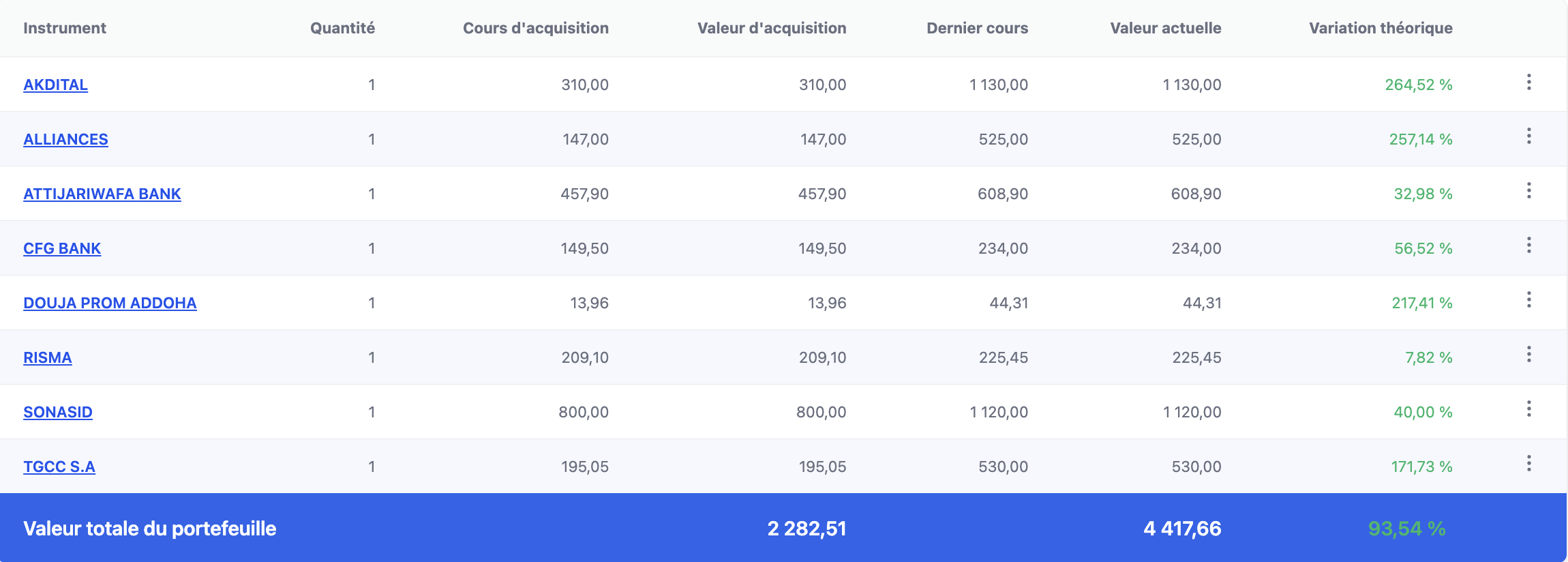Image resolution: width=1568 pixels, height=562 pixels.
Task: Click the Instrument column header
Action: point(65,28)
